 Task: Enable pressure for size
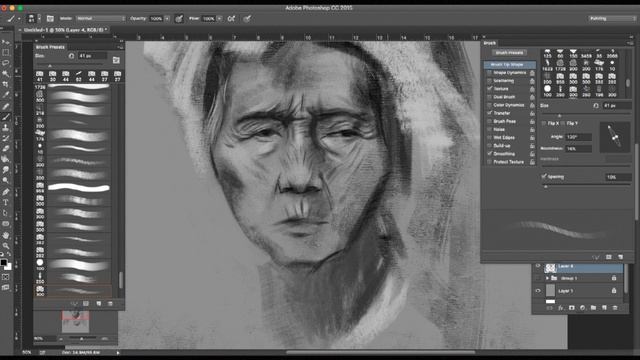[247, 18]
